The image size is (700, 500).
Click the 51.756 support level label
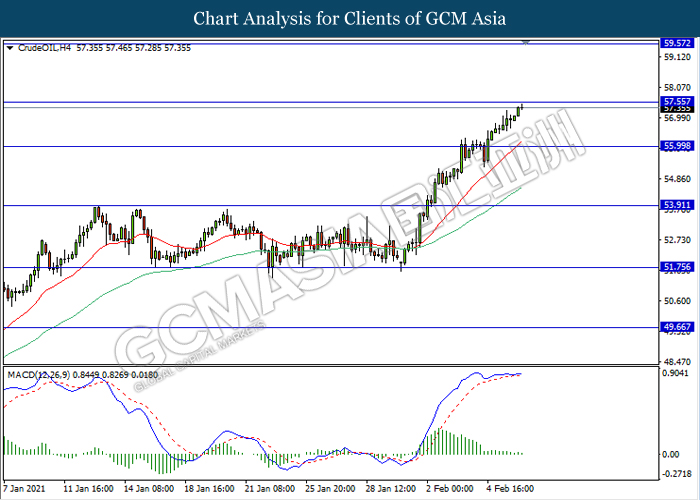[677, 267]
